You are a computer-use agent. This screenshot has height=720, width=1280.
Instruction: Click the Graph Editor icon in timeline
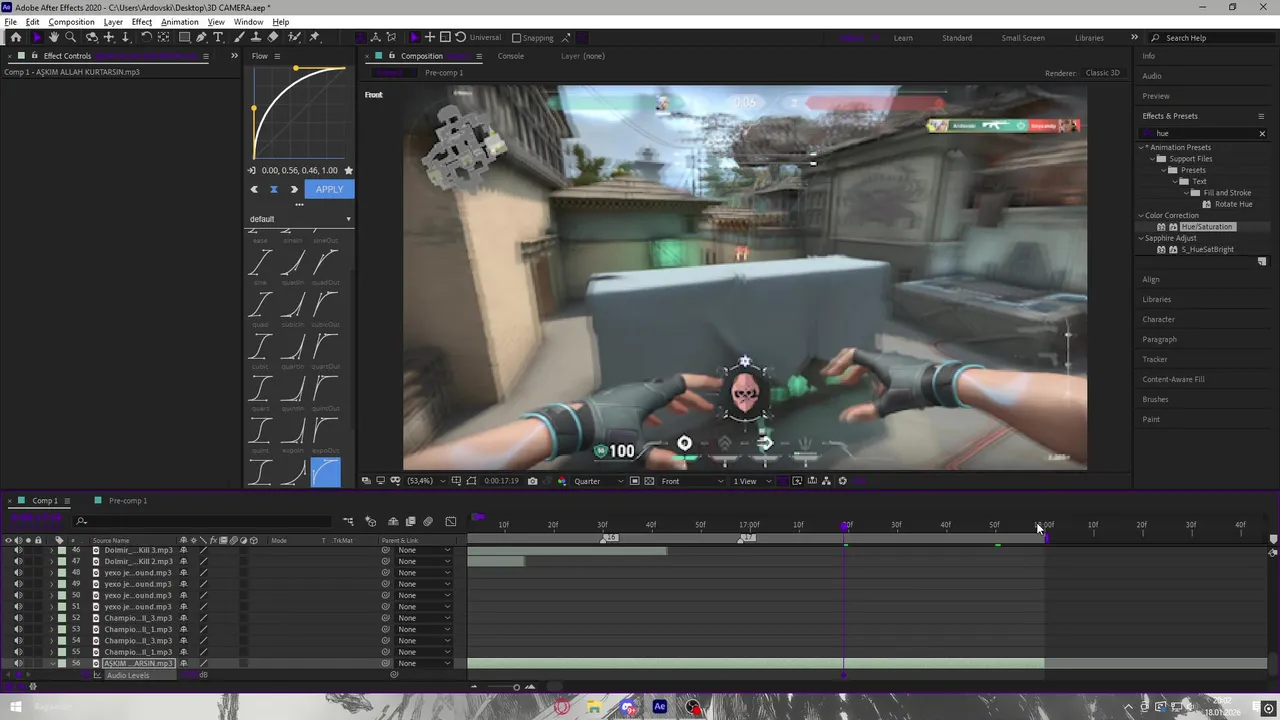(x=451, y=521)
